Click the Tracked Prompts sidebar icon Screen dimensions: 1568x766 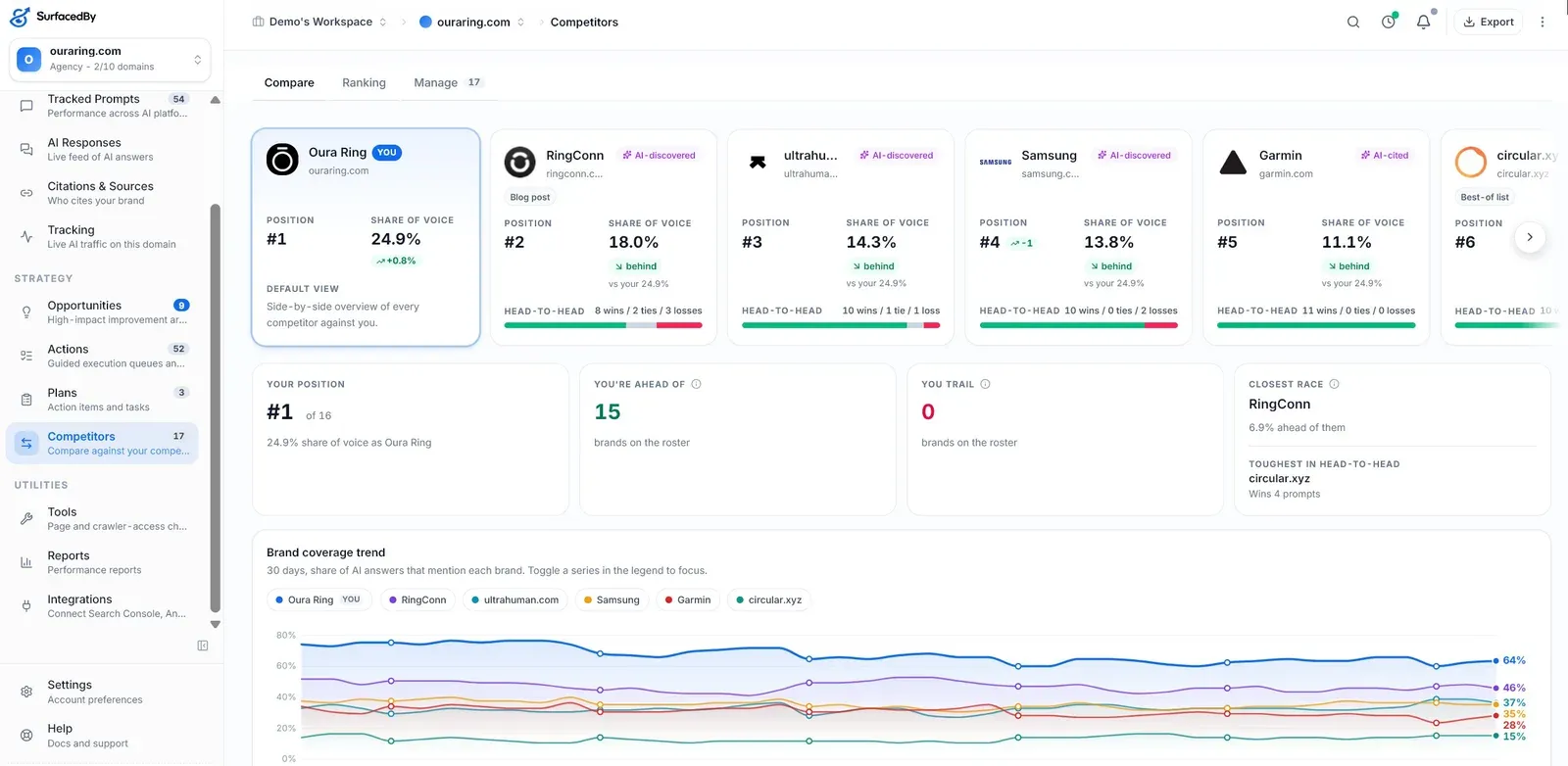point(26,106)
